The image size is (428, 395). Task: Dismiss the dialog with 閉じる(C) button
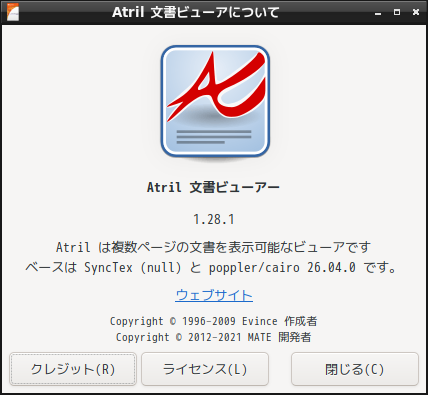[355, 369]
